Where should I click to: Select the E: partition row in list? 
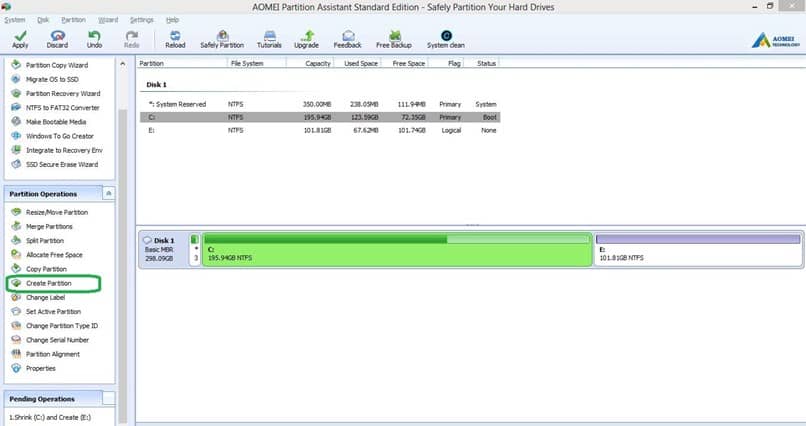click(x=320, y=131)
